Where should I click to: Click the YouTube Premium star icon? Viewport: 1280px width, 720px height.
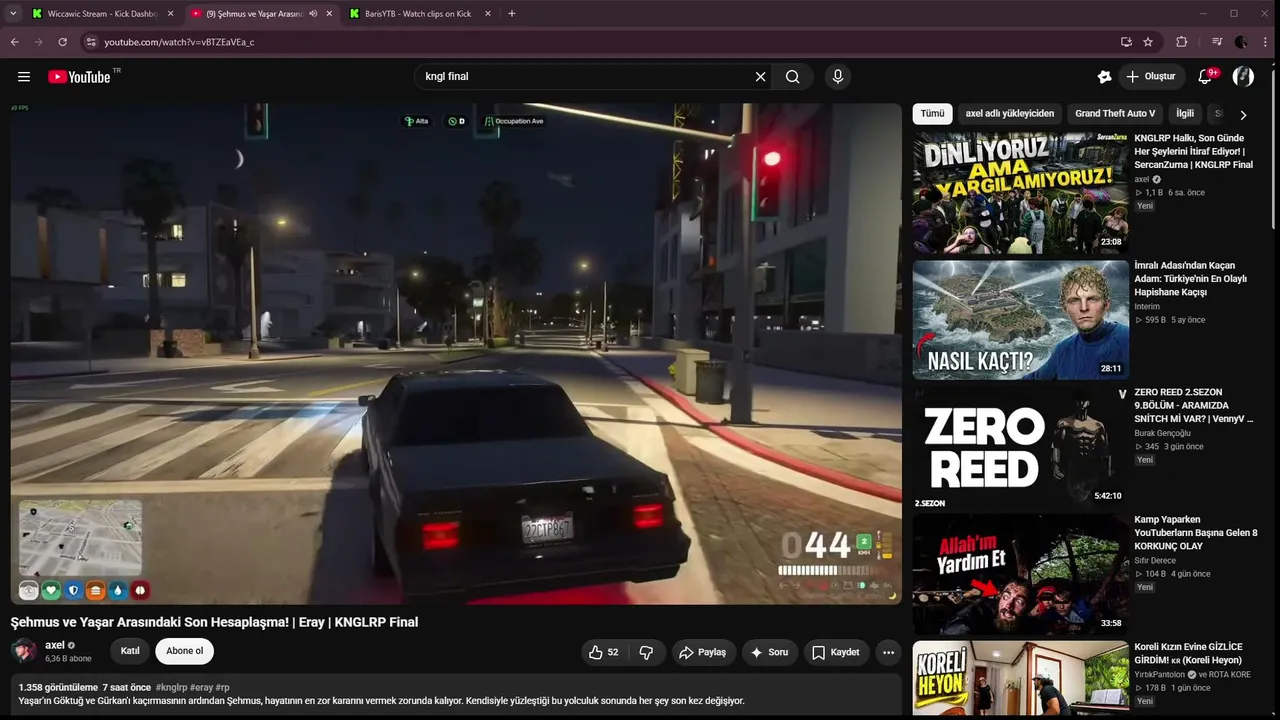[1104, 77]
